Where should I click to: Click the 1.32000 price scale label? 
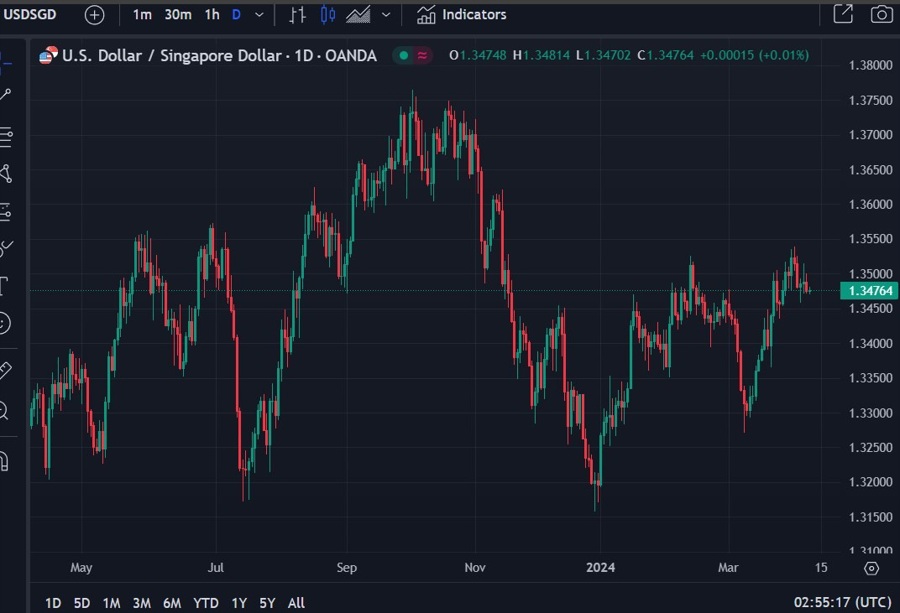pyautogui.click(x=870, y=482)
